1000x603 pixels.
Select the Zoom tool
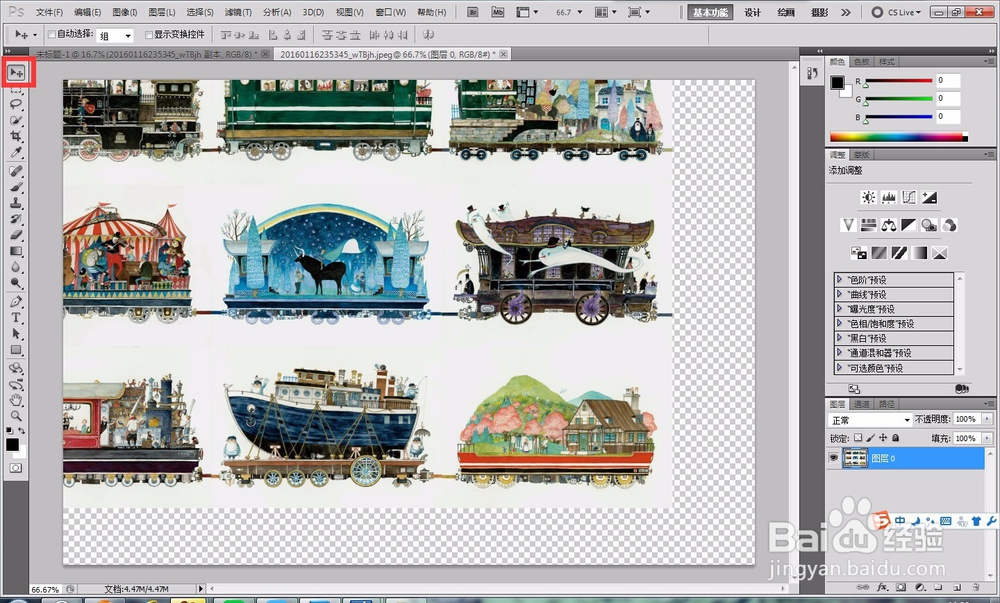[x=16, y=416]
